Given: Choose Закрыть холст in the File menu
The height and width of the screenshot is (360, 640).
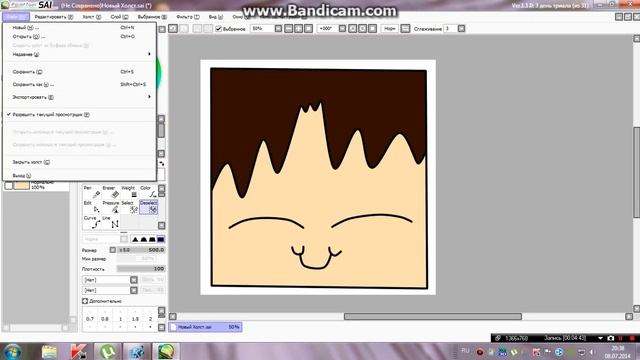Looking at the screenshot, I should (79, 162).
